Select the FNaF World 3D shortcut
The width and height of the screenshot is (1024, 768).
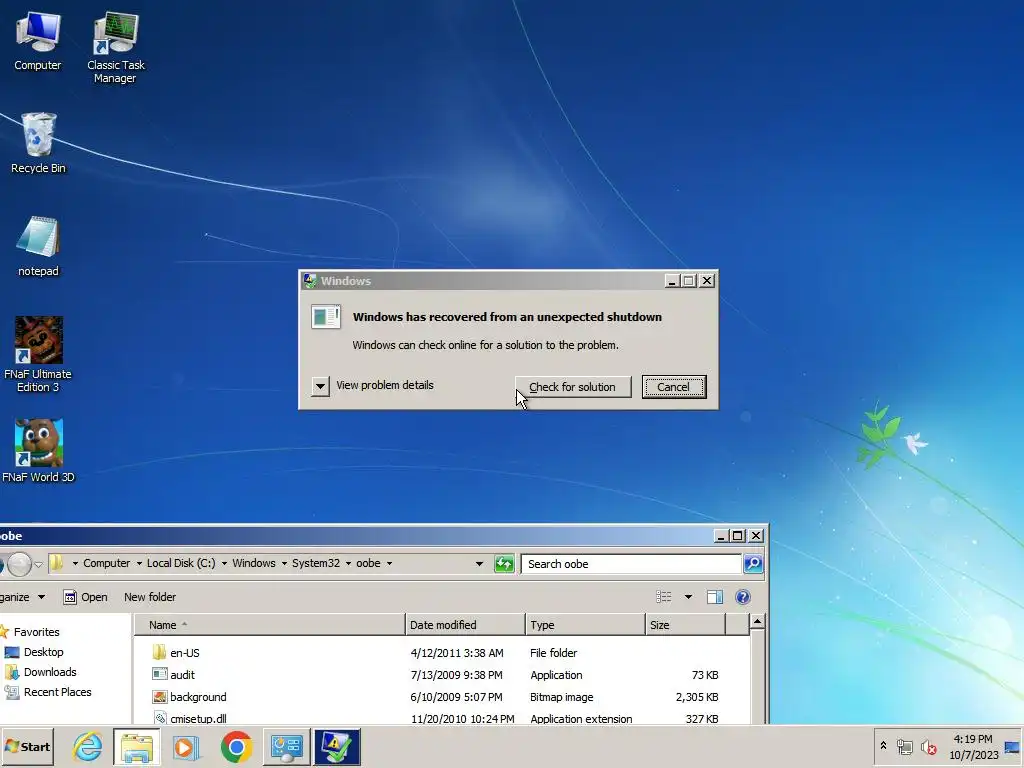click(39, 451)
